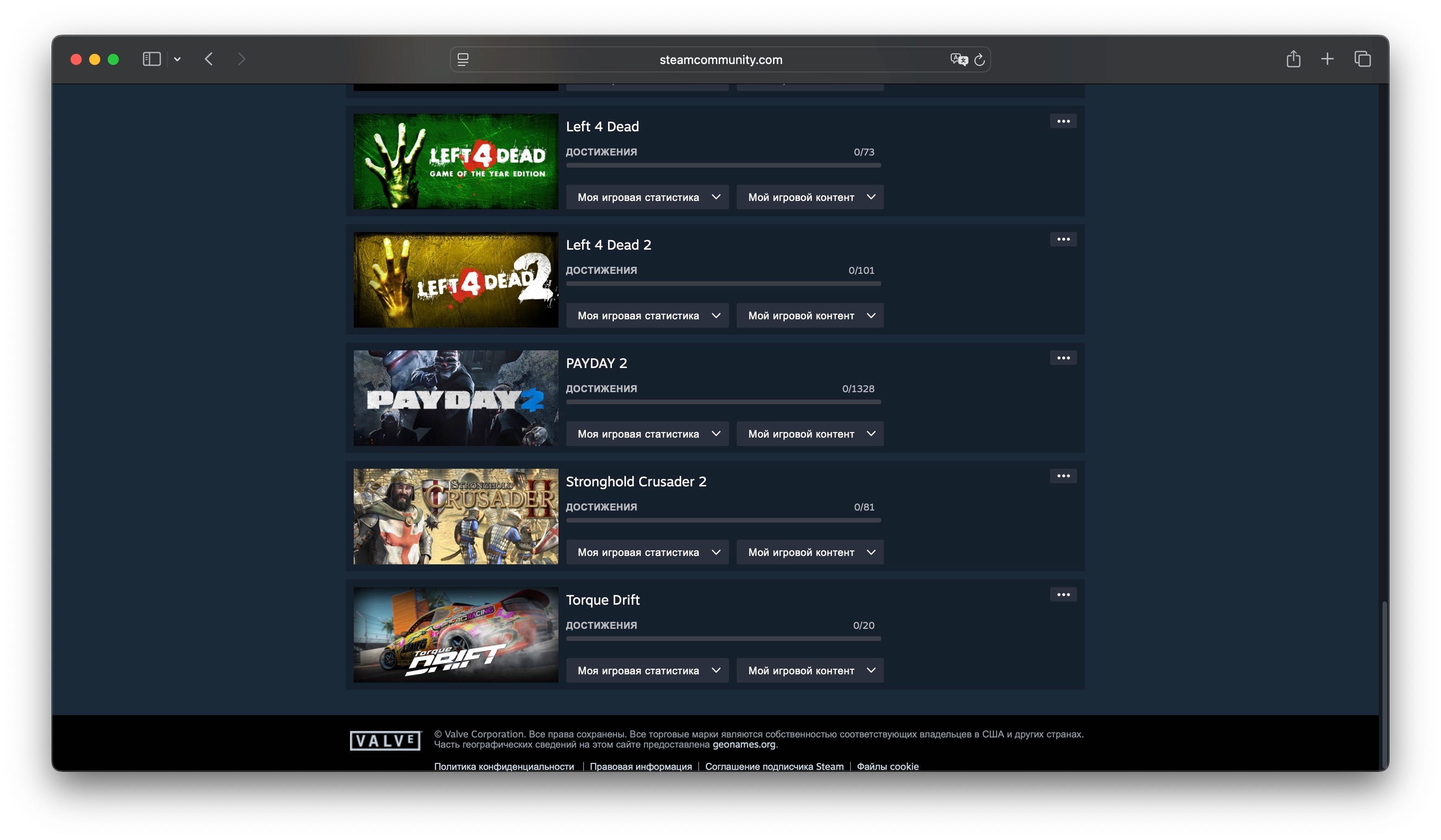
Task: Open Политика конфиденциальности link
Action: [x=504, y=766]
